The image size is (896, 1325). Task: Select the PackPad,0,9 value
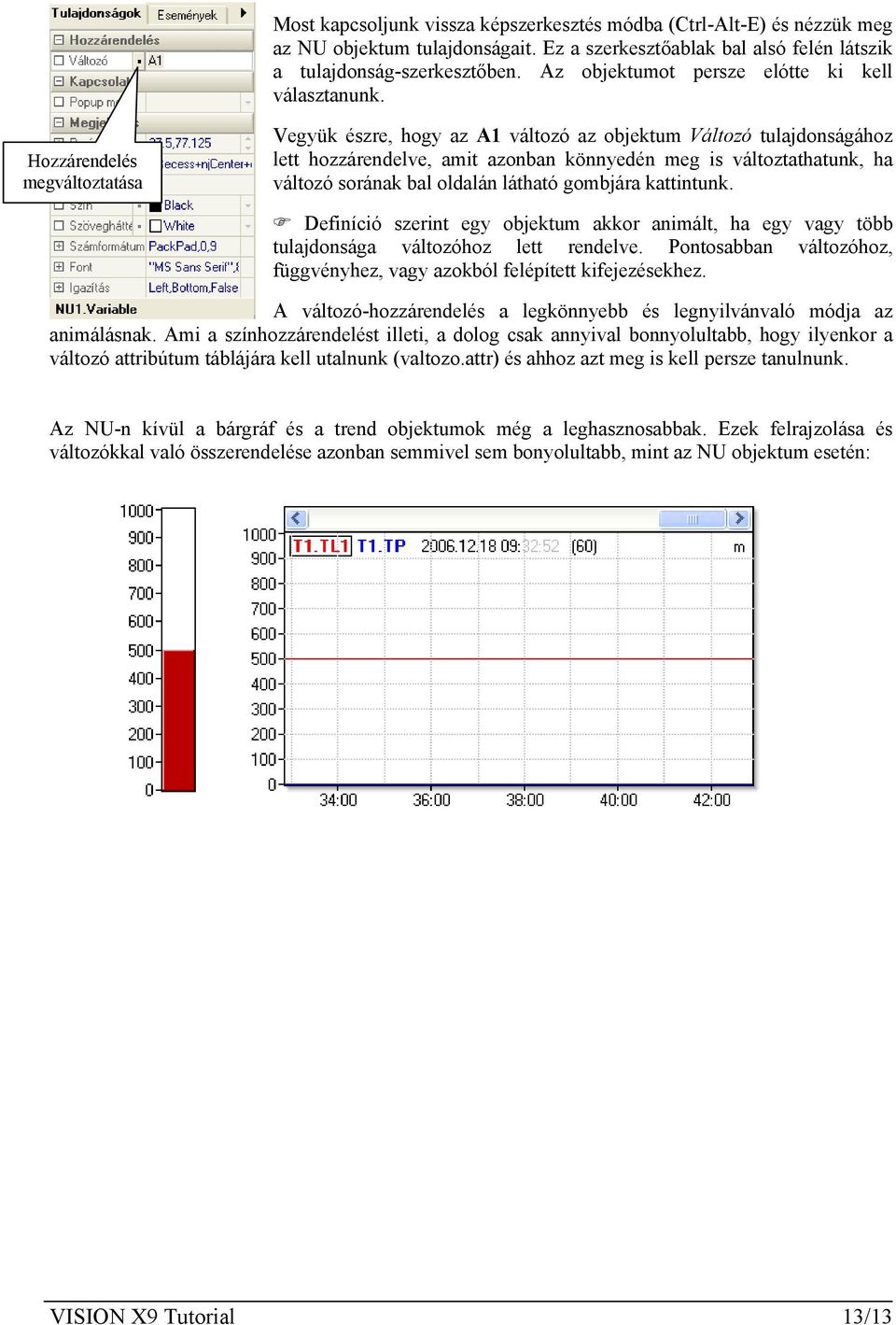pos(183,247)
